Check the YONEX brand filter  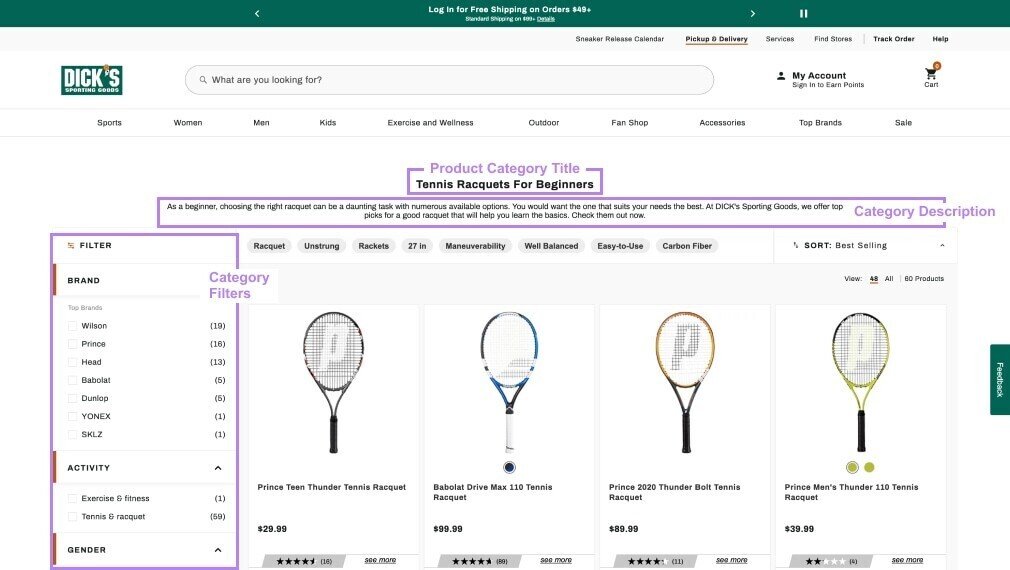[x=72, y=416]
